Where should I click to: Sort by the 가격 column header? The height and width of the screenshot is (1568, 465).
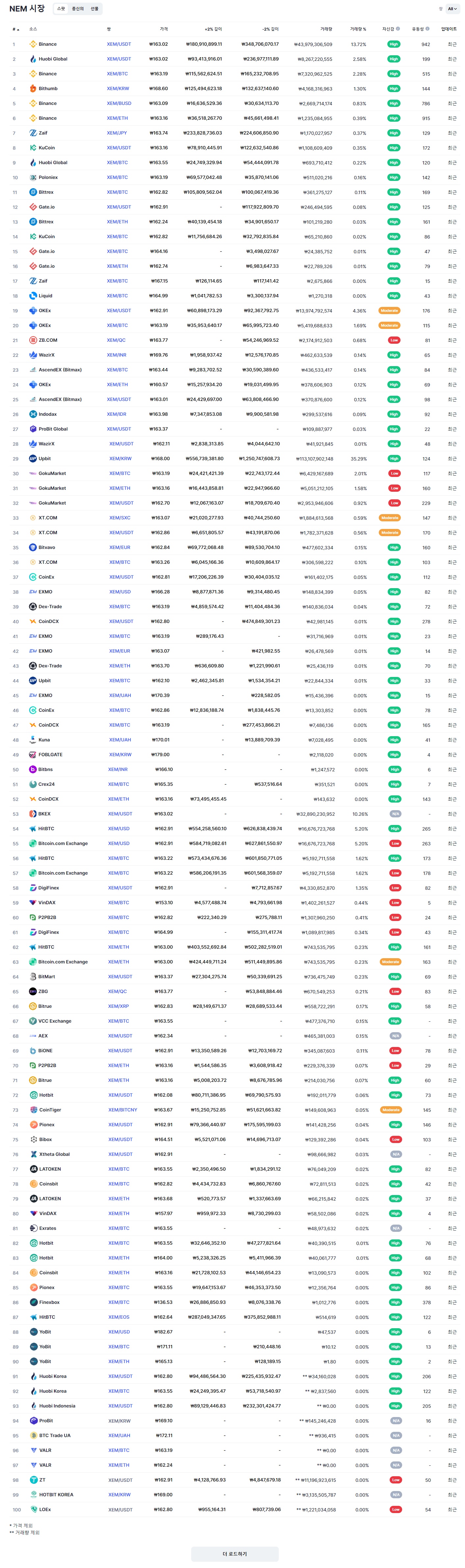[163, 29]
